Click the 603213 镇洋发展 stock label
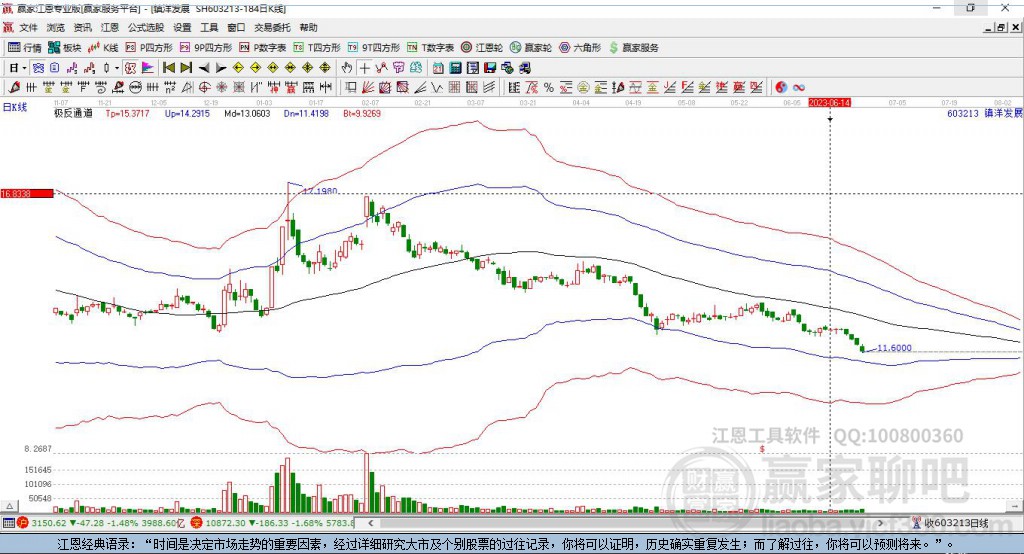 (x=984, y=114)
